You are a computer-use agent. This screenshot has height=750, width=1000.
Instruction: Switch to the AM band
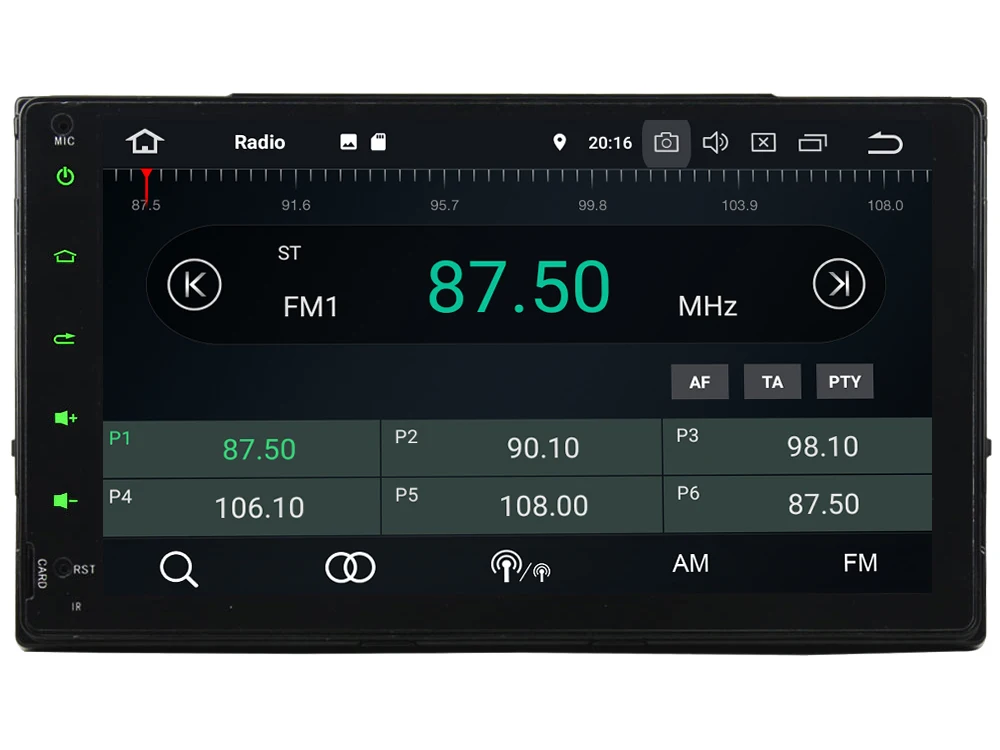click(x=690, y=563)
